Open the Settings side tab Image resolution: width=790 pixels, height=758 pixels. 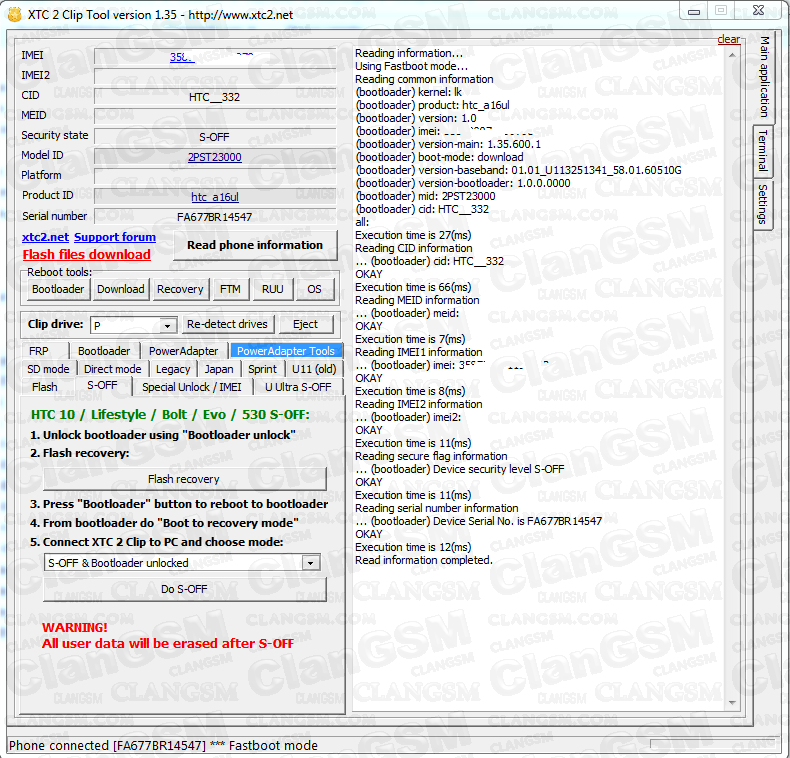pos(763,204)
